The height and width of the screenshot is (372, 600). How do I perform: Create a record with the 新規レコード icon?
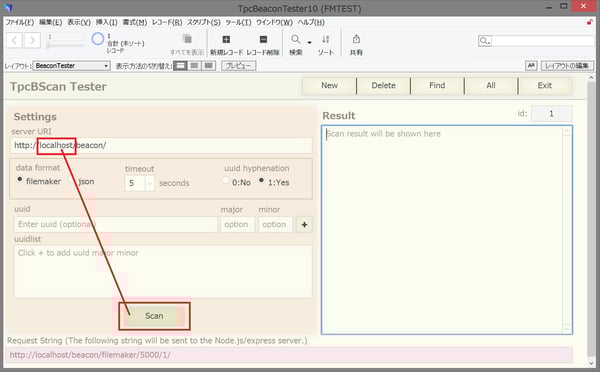coord(226,39)
